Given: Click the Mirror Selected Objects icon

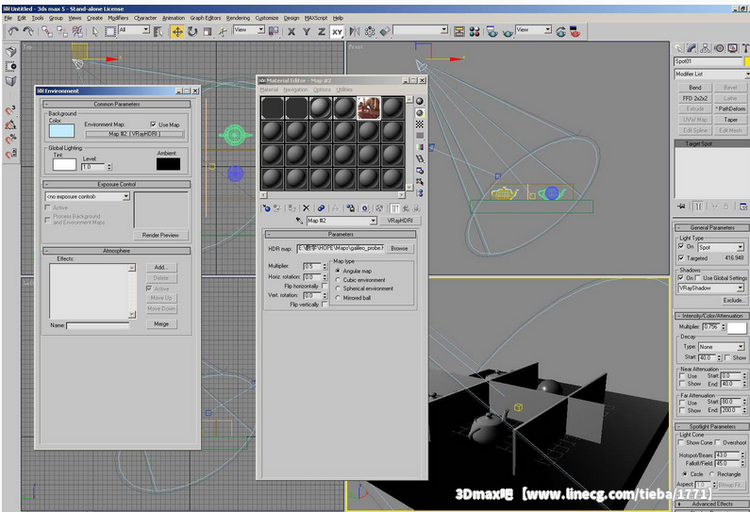Looking at the screenshot, I should [x=354, y=32].
